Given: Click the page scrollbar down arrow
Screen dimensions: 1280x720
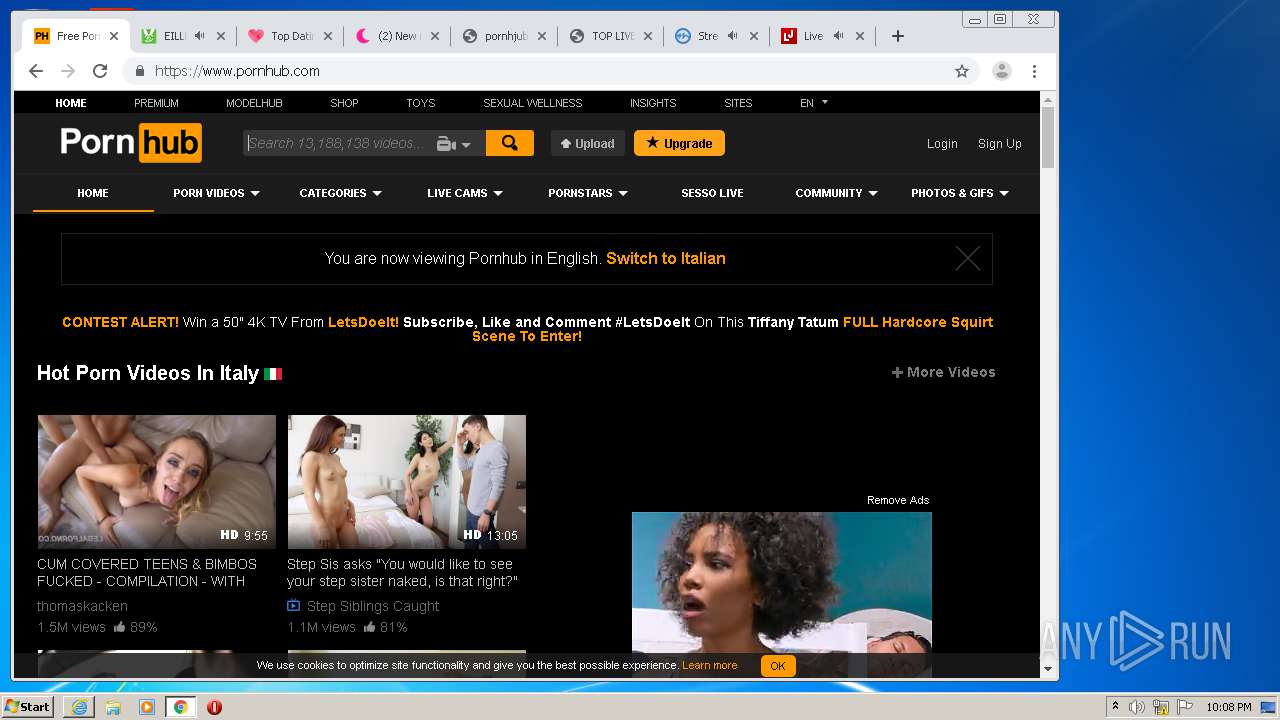Looking at the screenshot, I should 1048,669.
